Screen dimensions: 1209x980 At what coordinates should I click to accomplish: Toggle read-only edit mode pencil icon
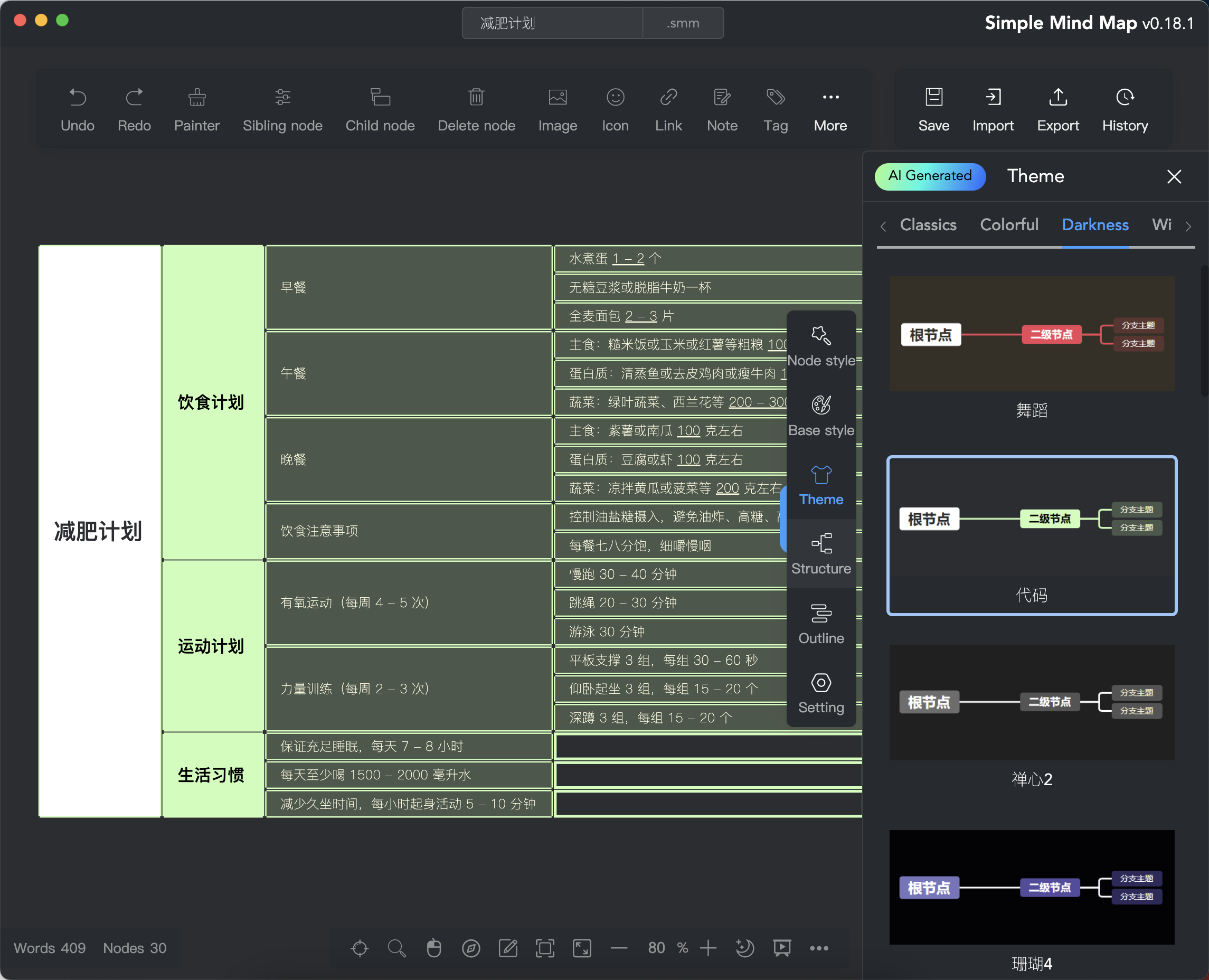508,948
